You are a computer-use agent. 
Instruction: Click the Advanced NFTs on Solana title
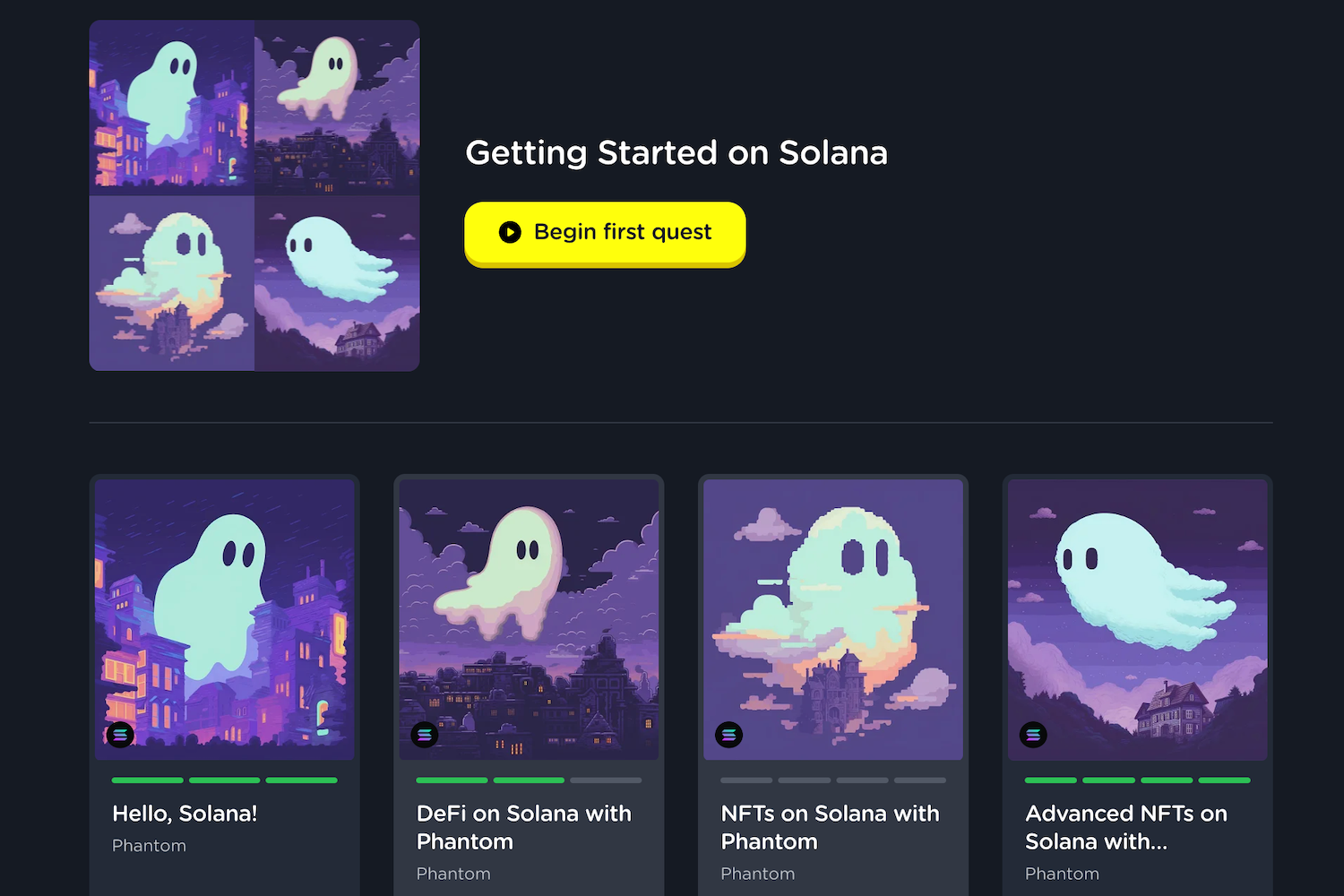tap(1125, 827)
